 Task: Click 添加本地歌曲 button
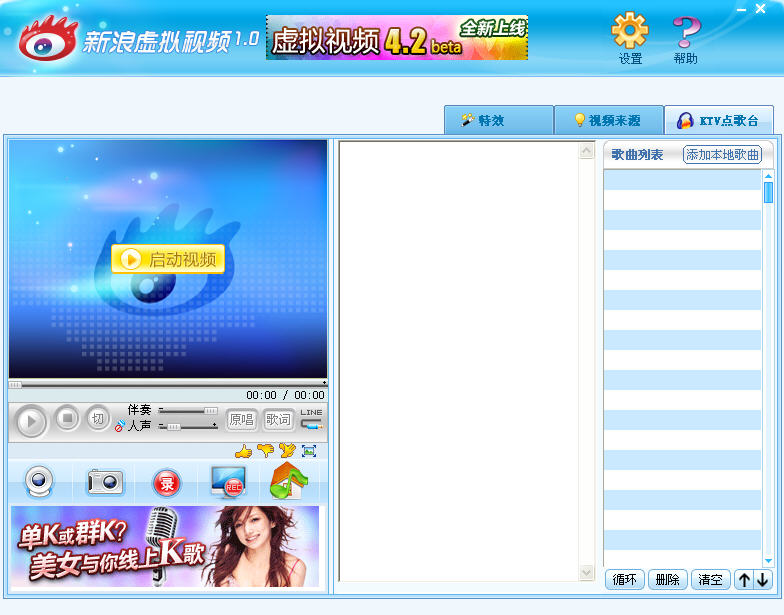tap(722, 154)
